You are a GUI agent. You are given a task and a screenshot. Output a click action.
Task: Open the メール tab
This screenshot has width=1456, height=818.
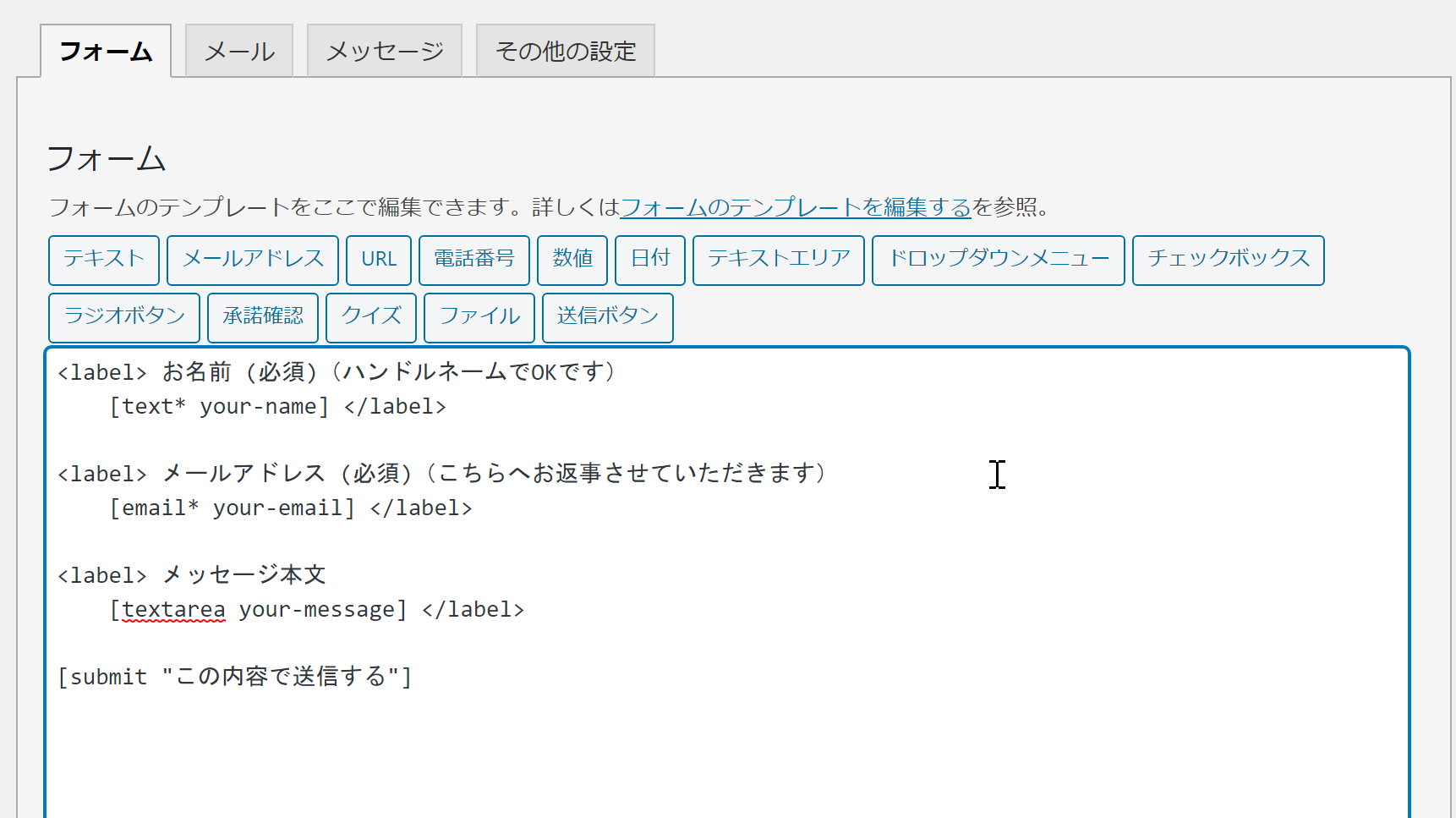tap(239, 51)
